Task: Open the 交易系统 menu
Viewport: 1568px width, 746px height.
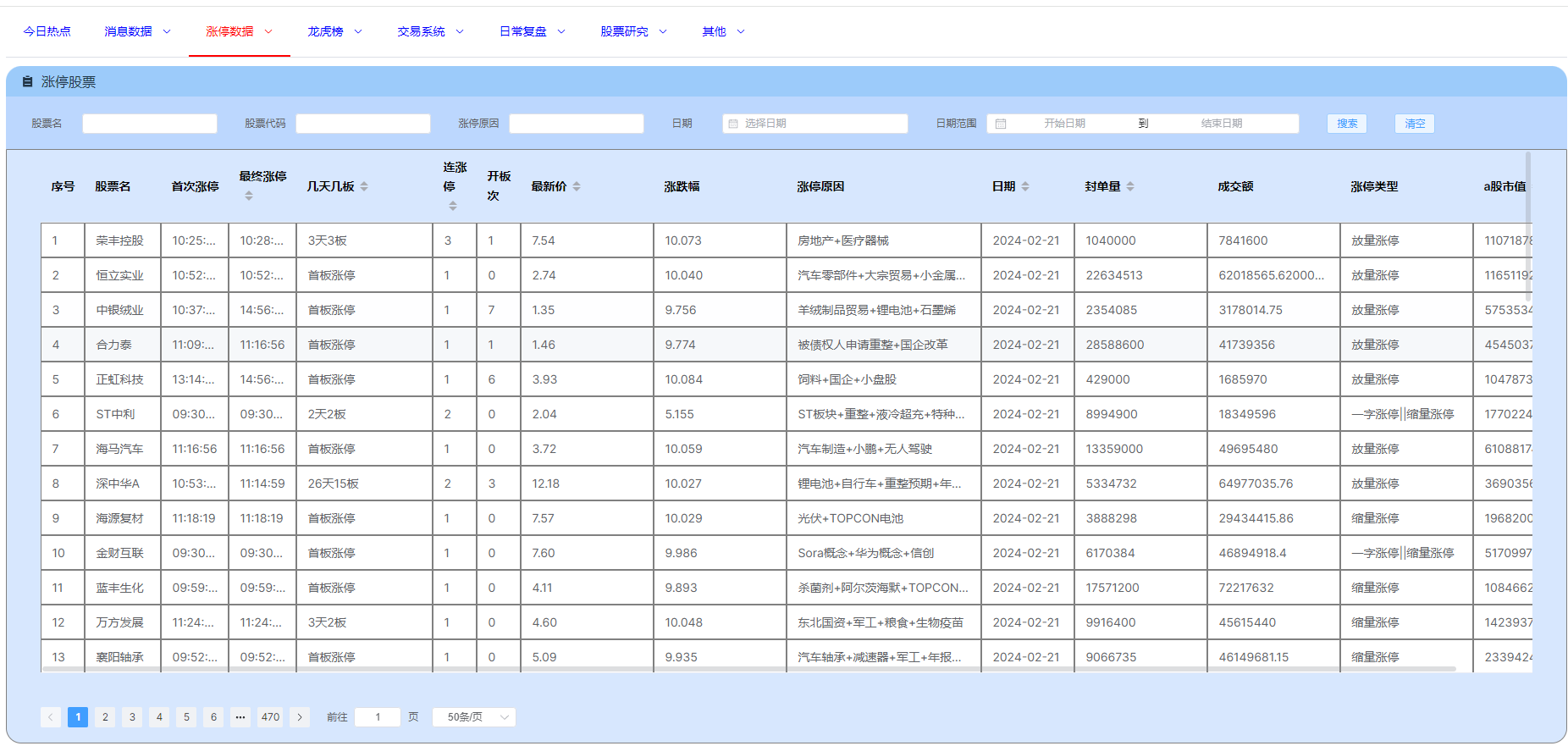Action: [430, 31]
